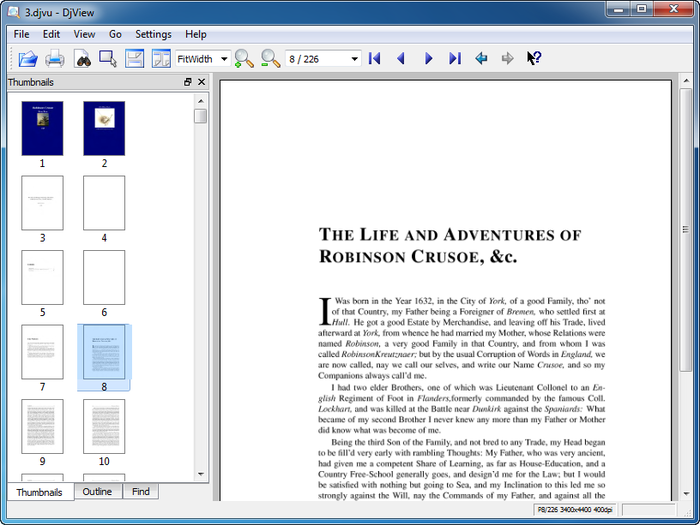This screenshot has height=525, width=700.
Task: Click the What's This help cursor icon
Action: (x=534, y=58)
